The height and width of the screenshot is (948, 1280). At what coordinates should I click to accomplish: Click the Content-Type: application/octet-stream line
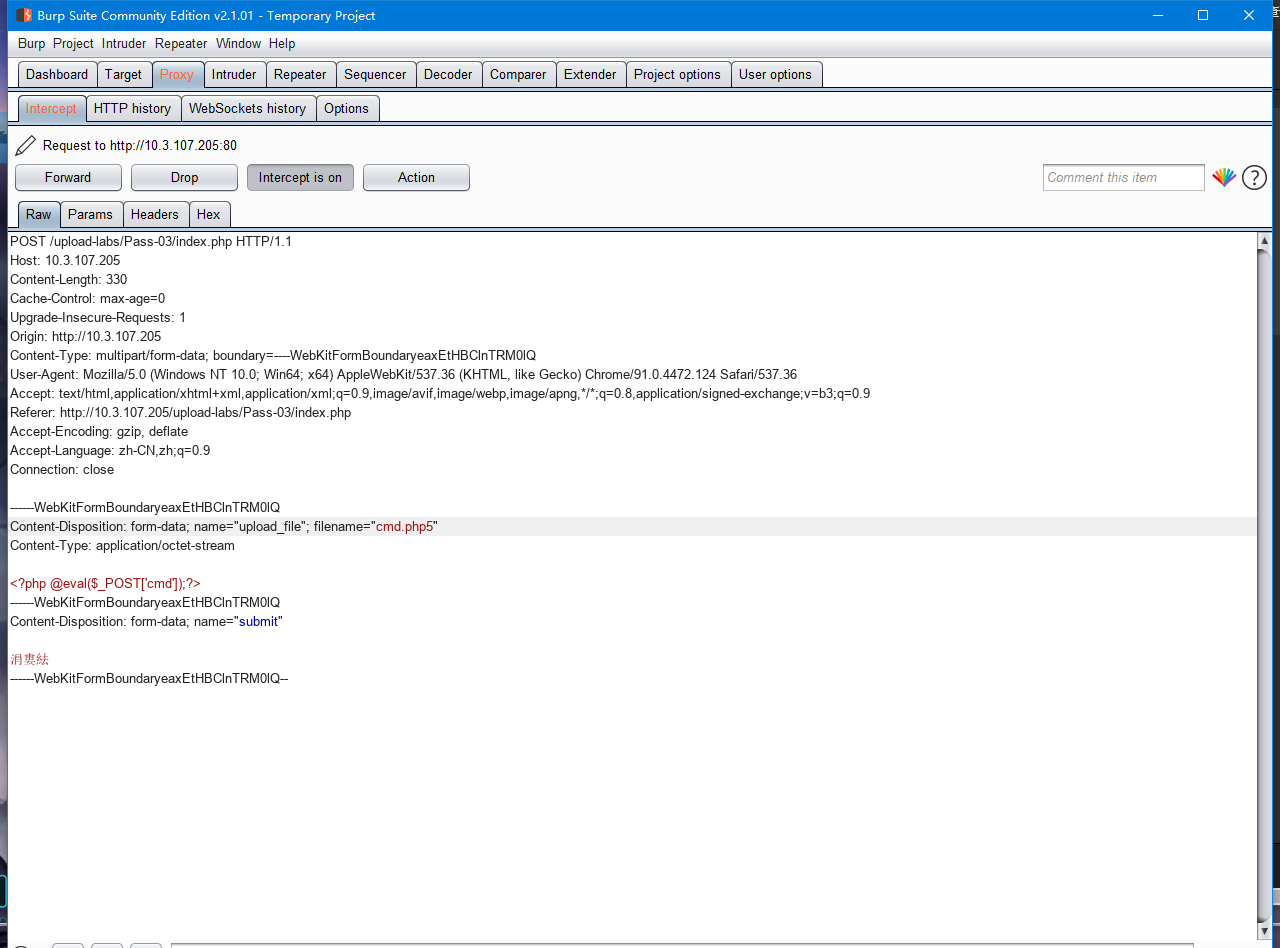tap(122, 545)
